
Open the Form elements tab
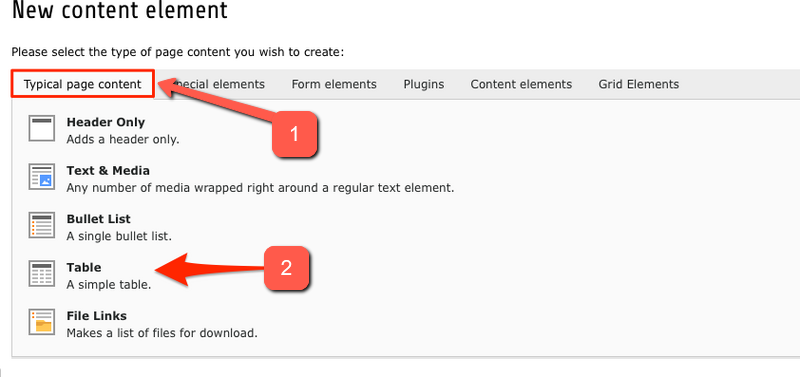[x=334, y=84]
